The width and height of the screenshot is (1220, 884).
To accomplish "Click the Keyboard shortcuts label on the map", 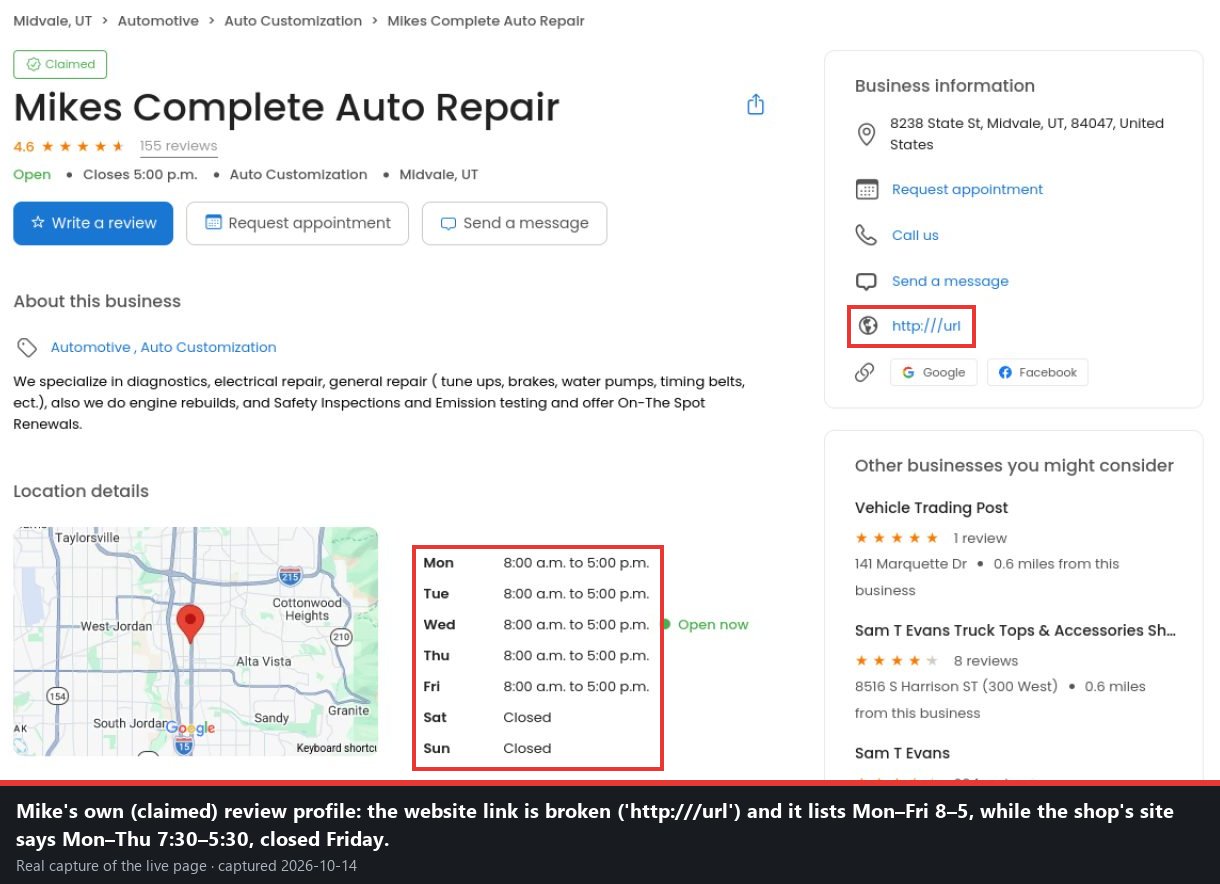I will click(x=336, y=748).
